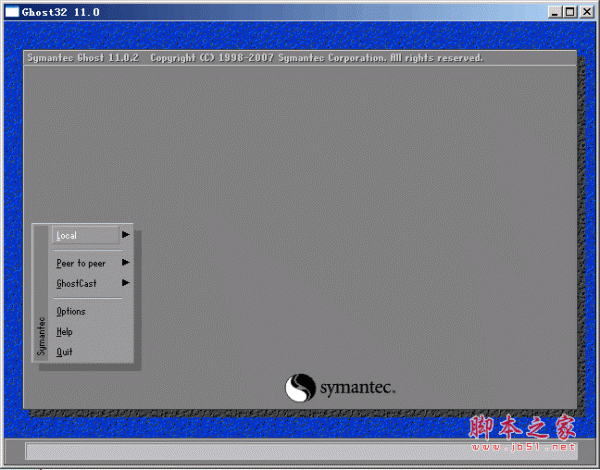Image resolution: width=600 pixels, height=470 pixels.
Task: Expand the Peer to peer submenu arrow
Action: 126,263
